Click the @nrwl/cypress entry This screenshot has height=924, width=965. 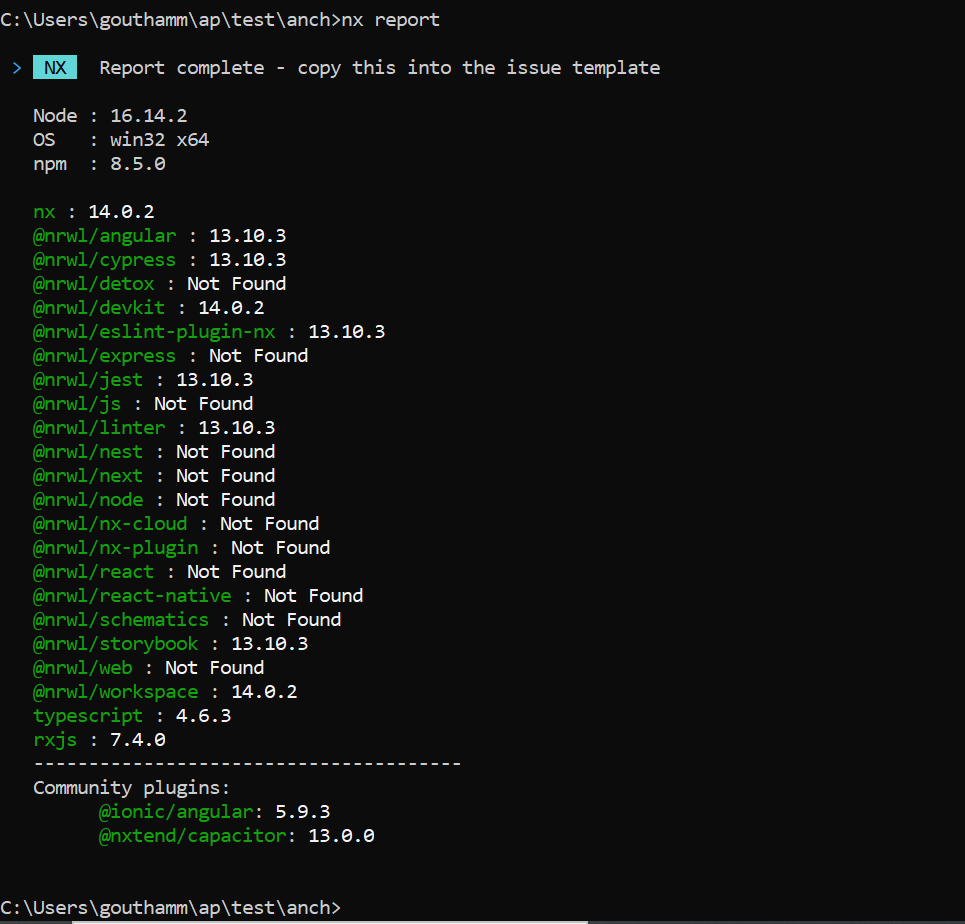104,259
